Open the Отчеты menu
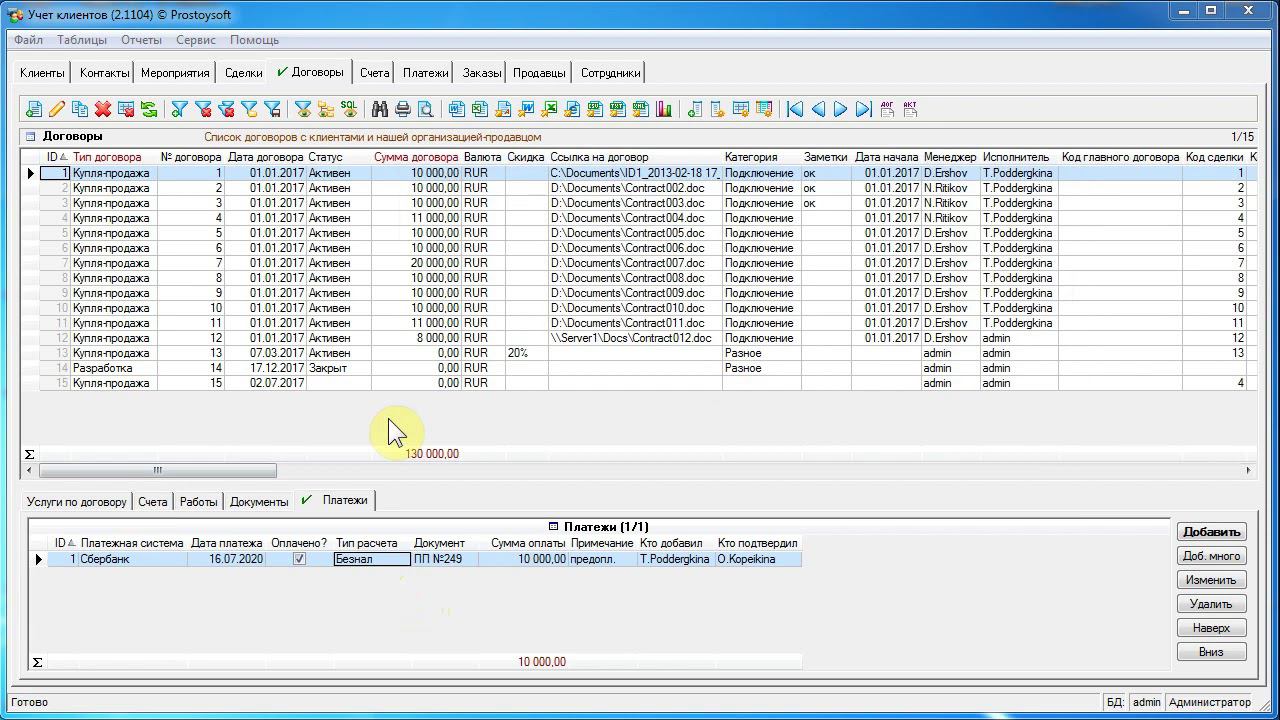This screenshot has height=720, width=1280. (141, 40)
